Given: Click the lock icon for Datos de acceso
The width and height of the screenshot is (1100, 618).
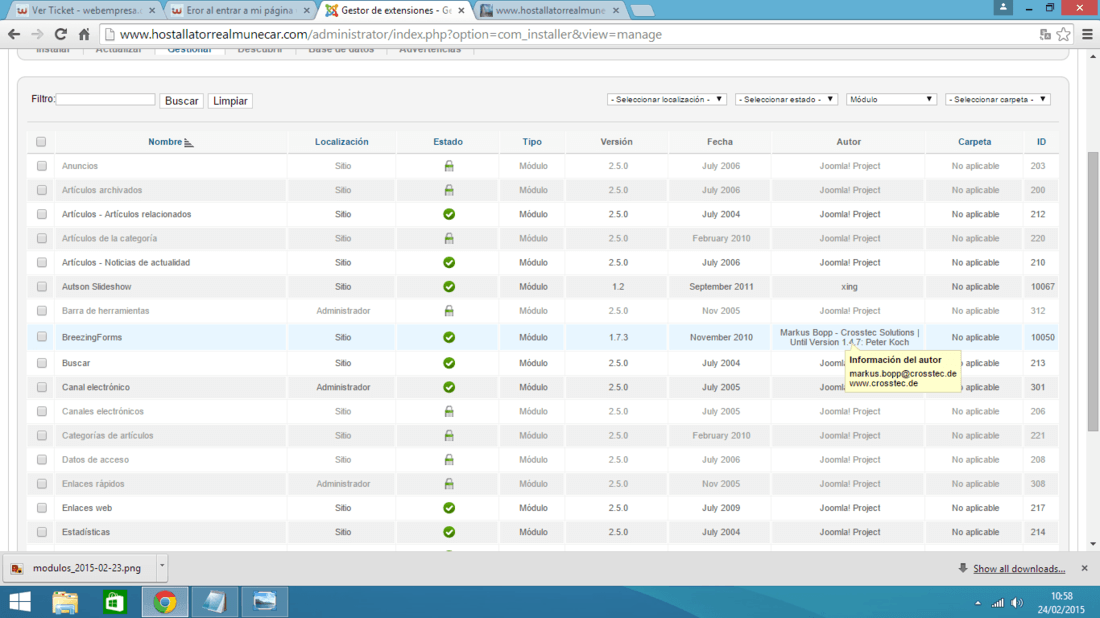Looking at the screenshot, I should tap(449, 459).
